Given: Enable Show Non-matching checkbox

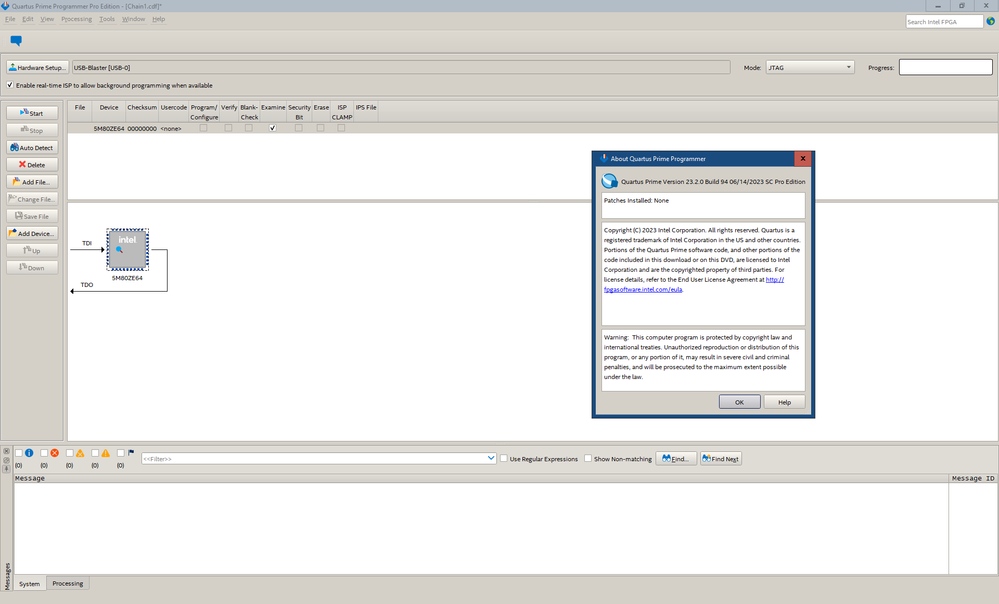Looking at the screenshot, I should (588, 458).
